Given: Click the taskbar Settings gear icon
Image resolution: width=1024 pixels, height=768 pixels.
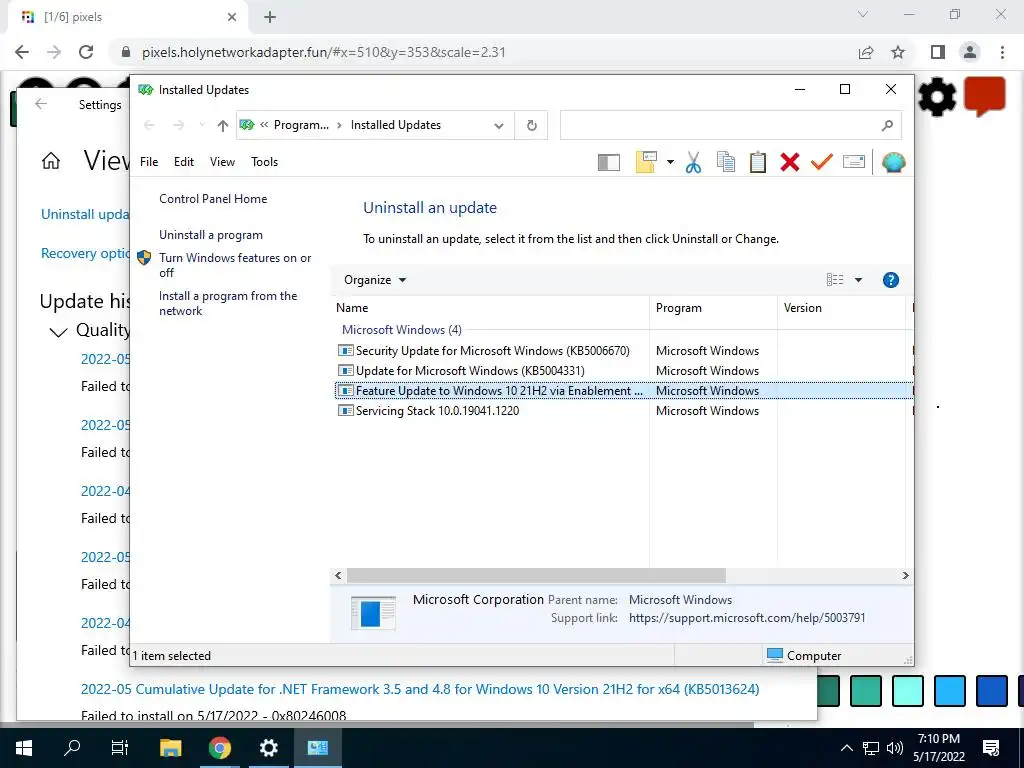Looking at the screenshot, I should point(268,748).
